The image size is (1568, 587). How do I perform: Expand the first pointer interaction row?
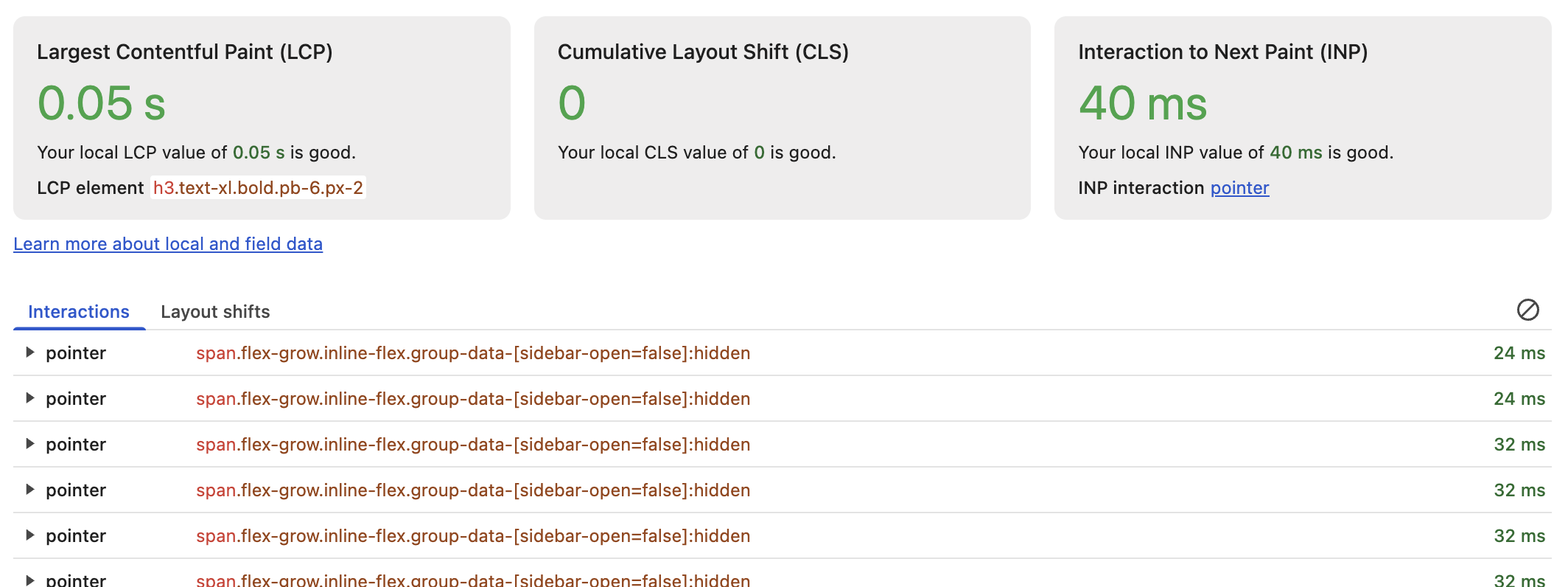pos(29,352)
